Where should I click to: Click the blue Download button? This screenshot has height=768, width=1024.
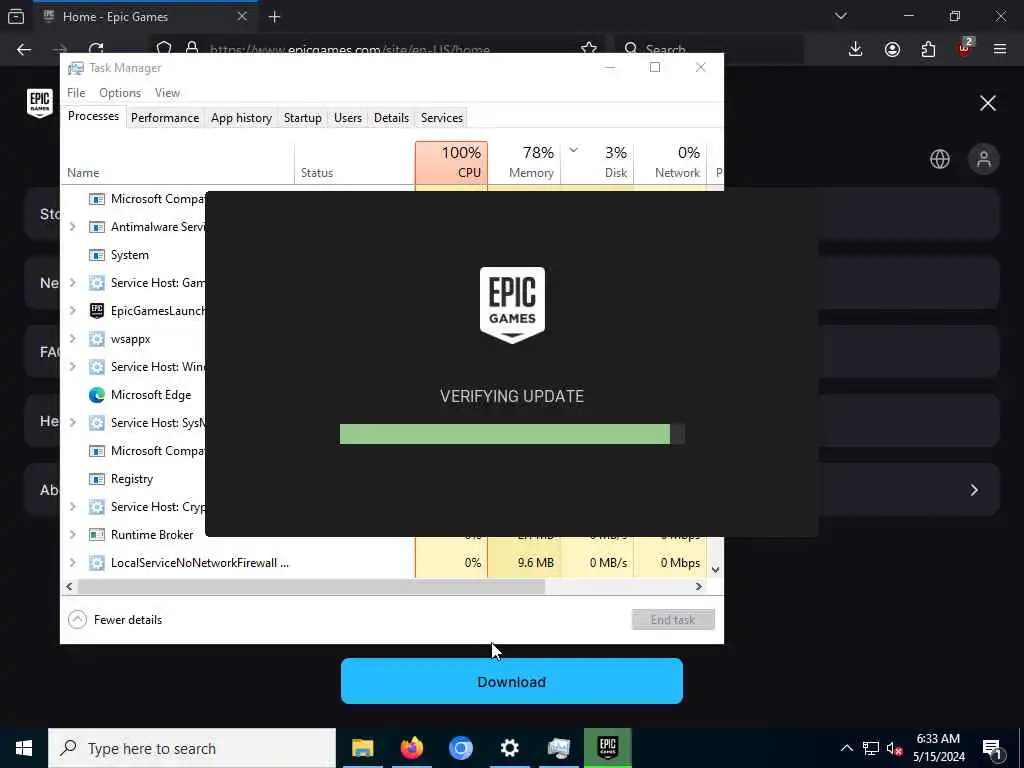click(x=511, y=681)
